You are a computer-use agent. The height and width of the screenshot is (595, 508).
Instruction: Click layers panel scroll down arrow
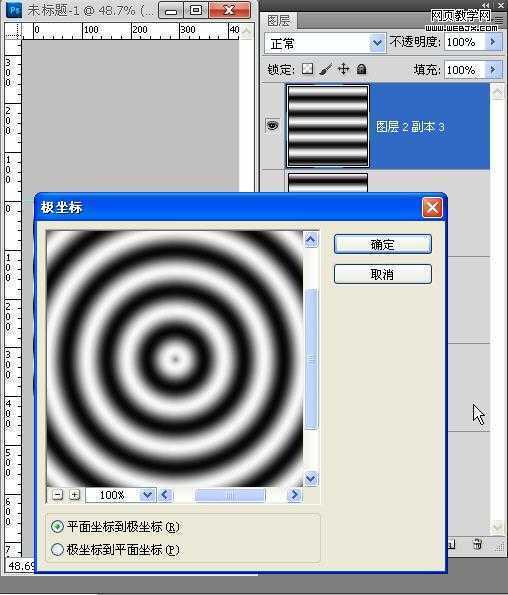497,527
